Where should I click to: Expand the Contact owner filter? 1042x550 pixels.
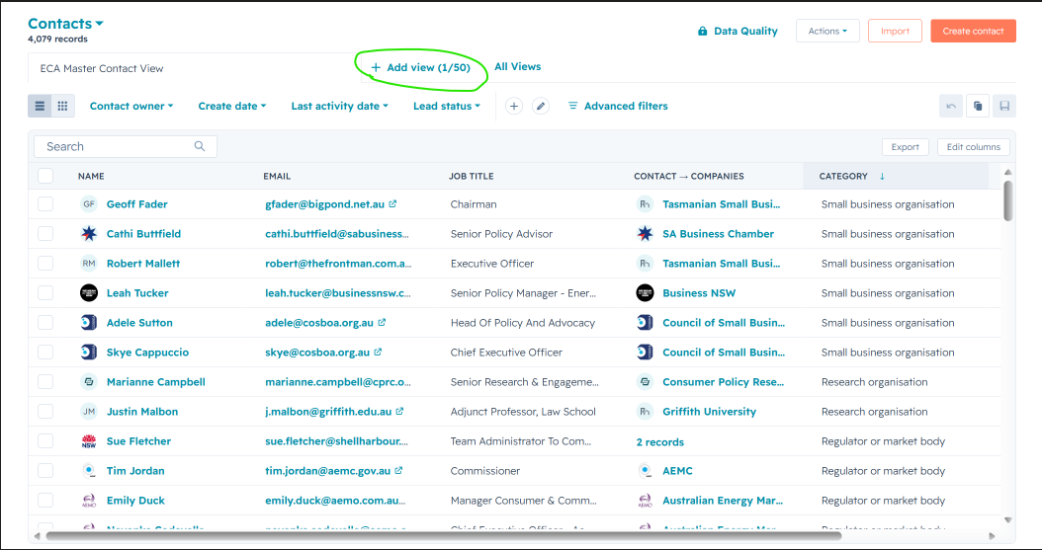point(132,106)
